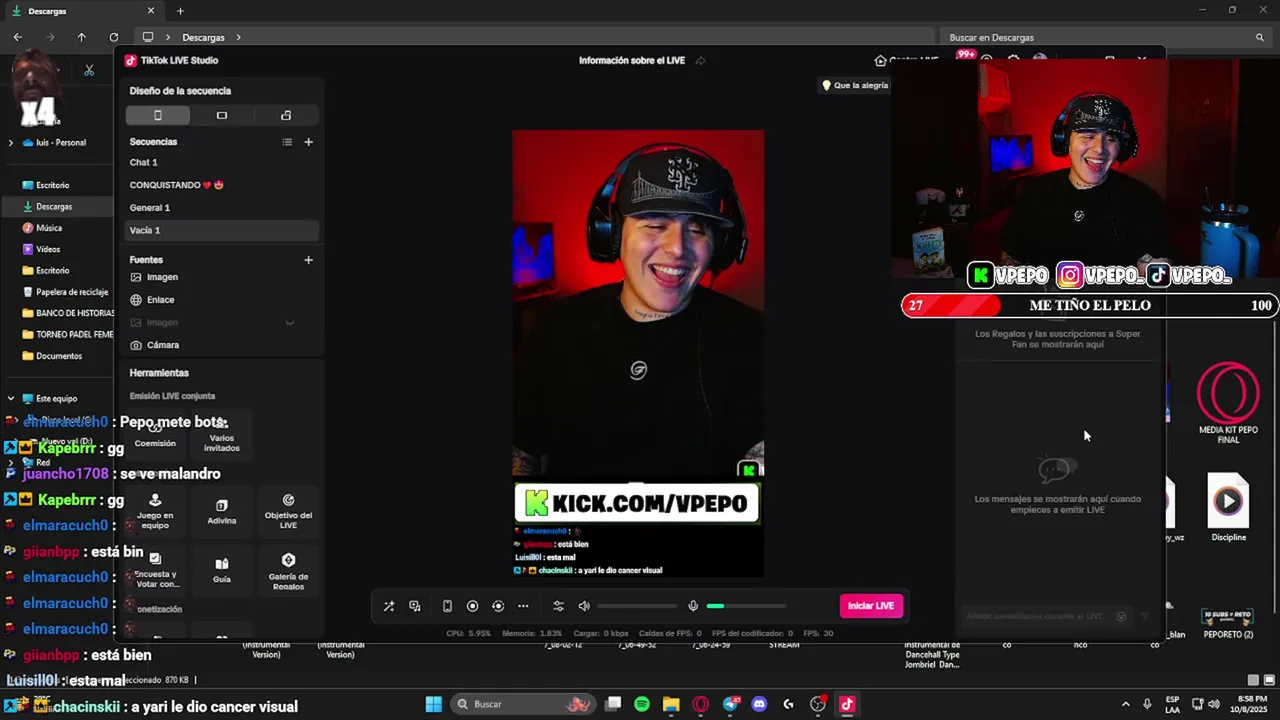Select the Vacía 1 sequence
The height and width of the screenshot is (720, 1280).
[222, 230]
